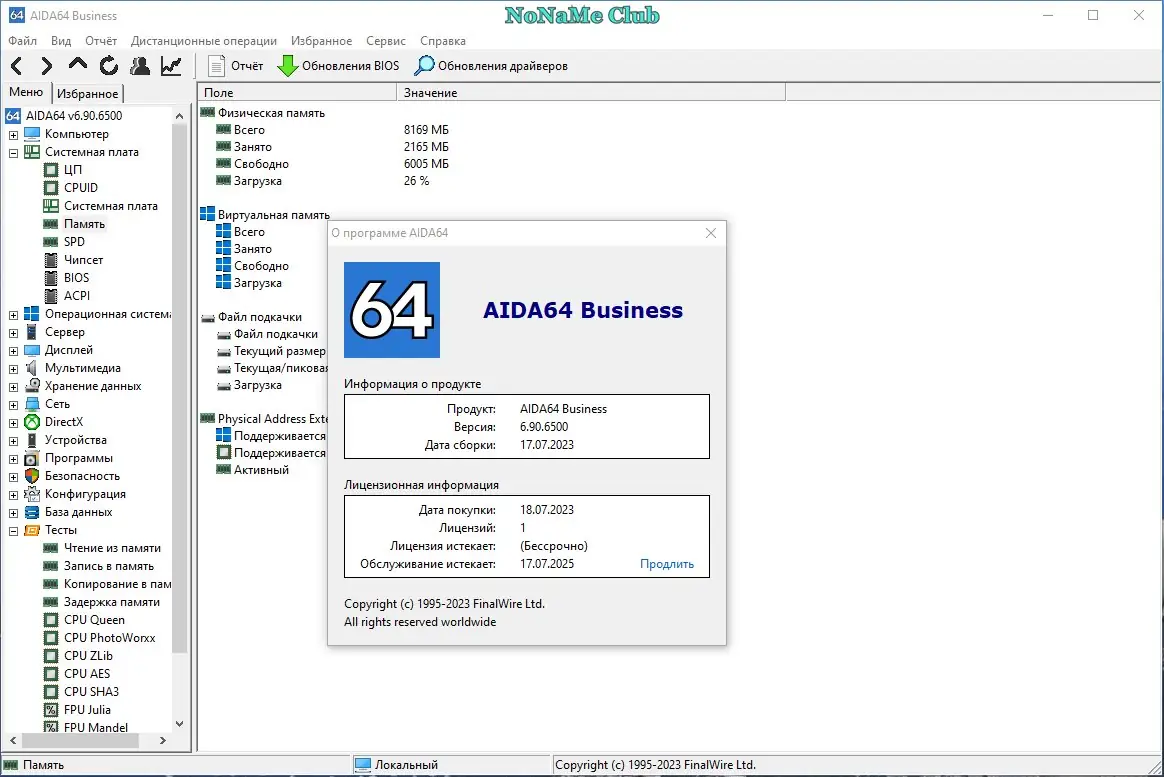Open SPD in the sidebar tree
The height and width of the screenshot is (777, 1164).
pos(74,242)
